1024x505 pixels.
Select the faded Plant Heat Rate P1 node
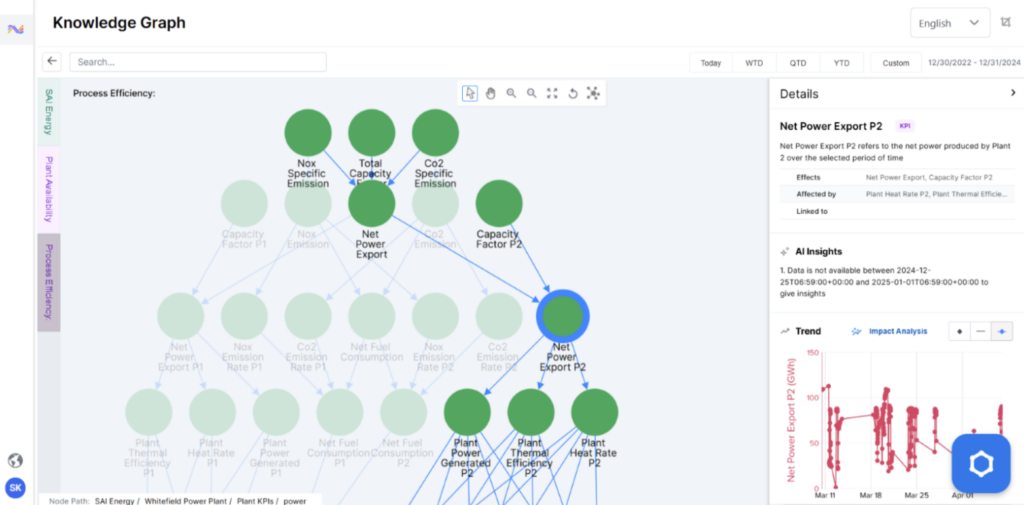[x=212, y=412]
